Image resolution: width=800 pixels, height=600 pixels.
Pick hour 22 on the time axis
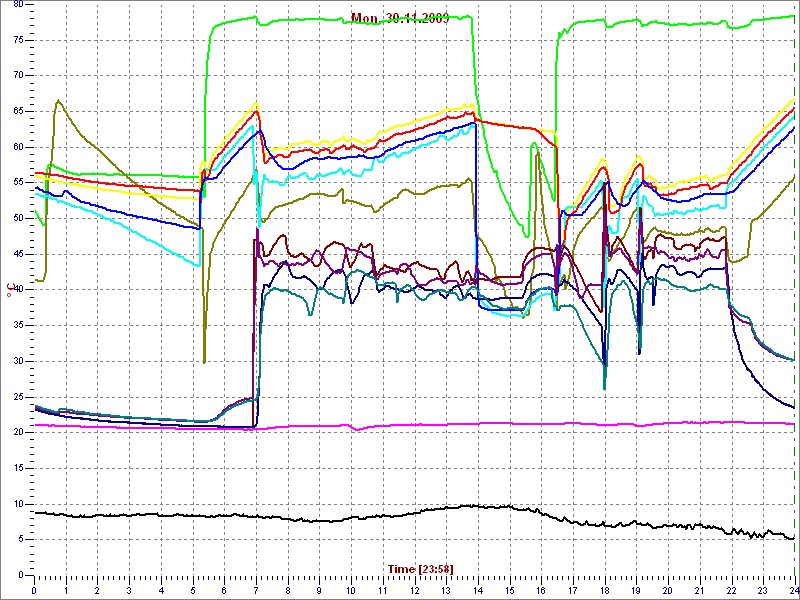tap(732, 588)
